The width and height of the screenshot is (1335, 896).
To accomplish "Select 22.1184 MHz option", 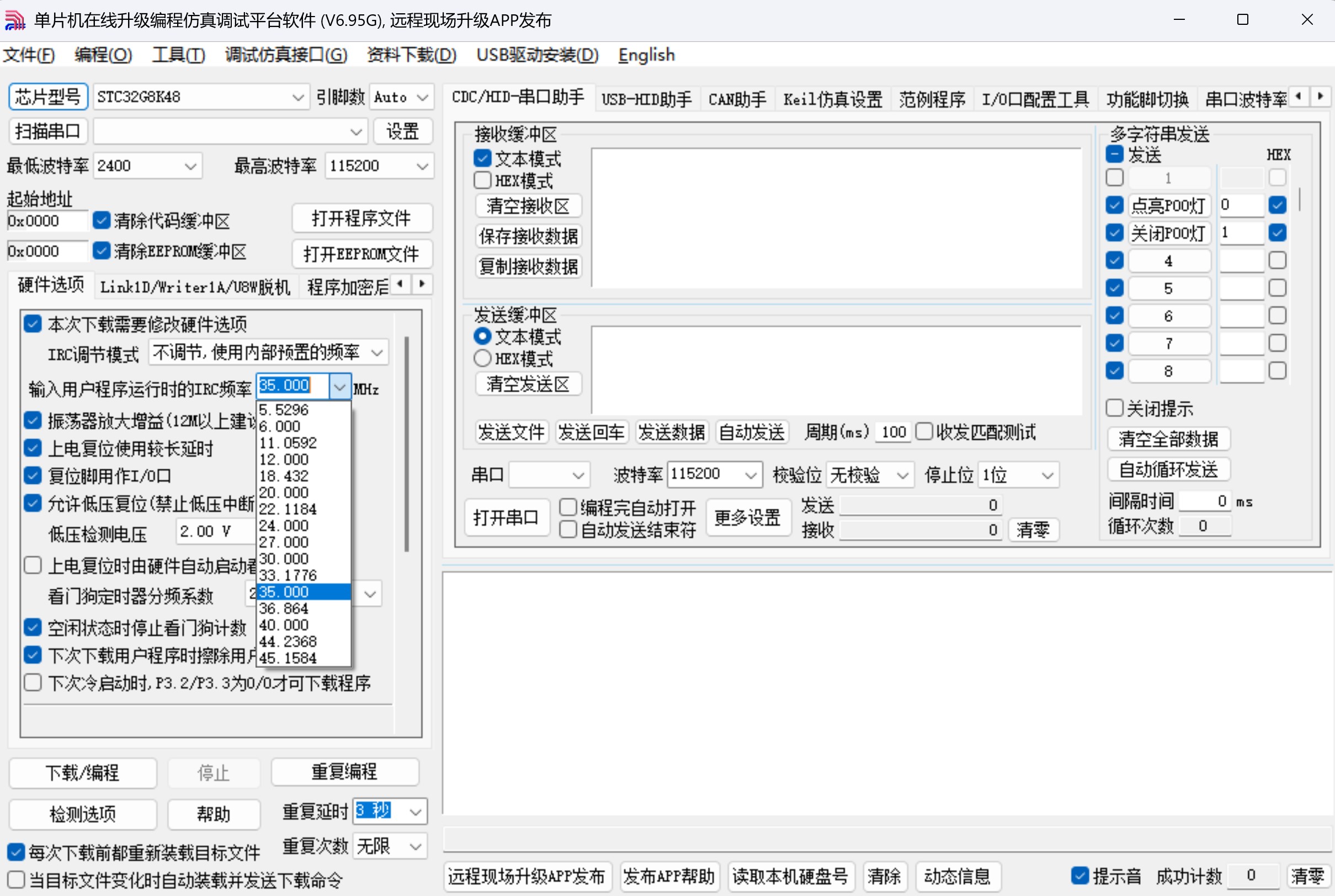I will [304, 509].
